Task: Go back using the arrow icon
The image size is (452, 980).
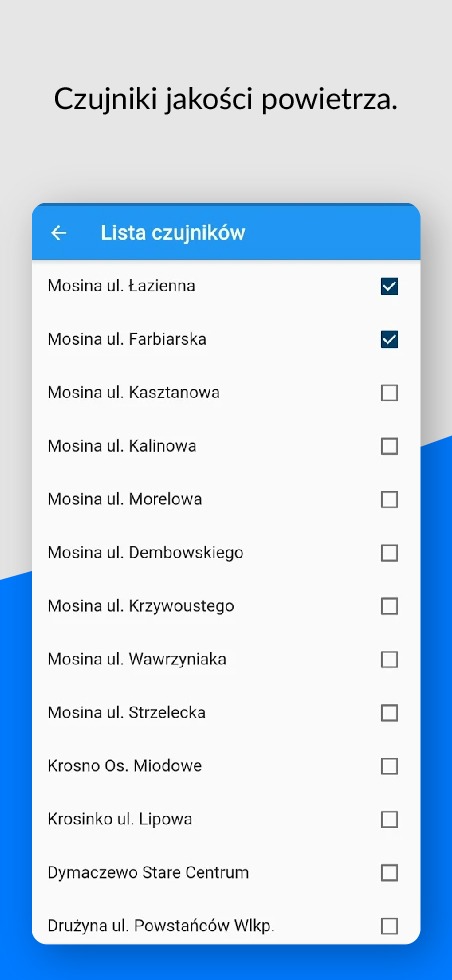Action: coord(59,233)
